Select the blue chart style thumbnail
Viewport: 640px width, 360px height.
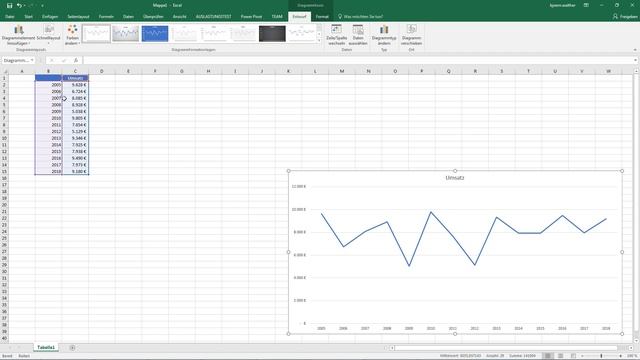tap(155, 33)
